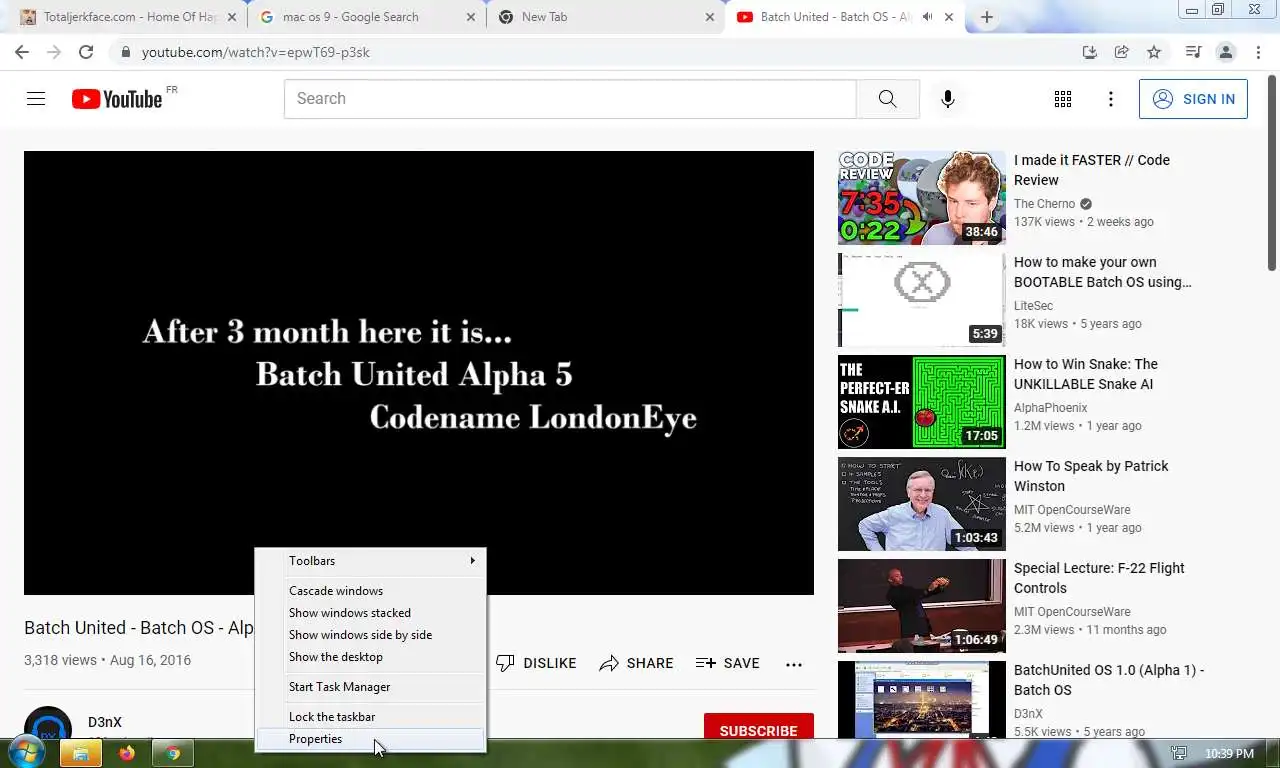Image resolution: width=1280 pixels, height=768 pixels.
Task: Open the Windows Start button
Action: point(25,753)
